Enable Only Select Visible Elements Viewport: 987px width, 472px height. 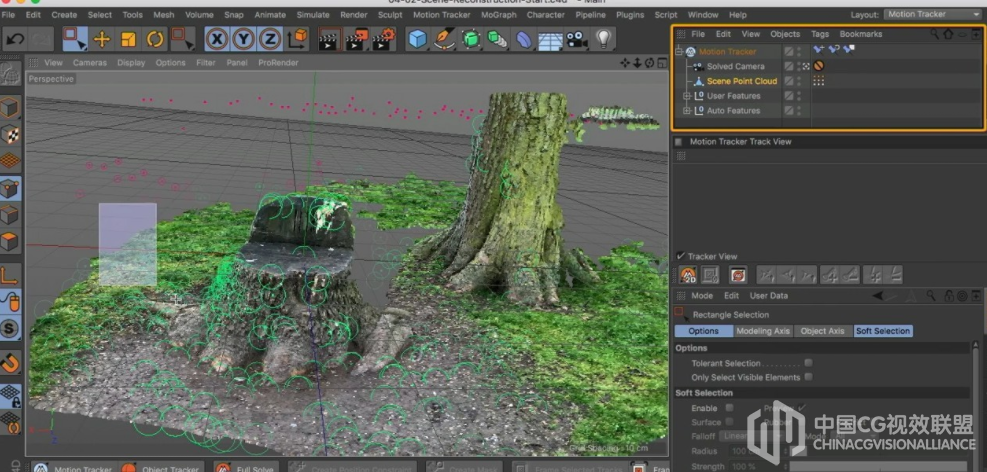[x=808, y=377]
